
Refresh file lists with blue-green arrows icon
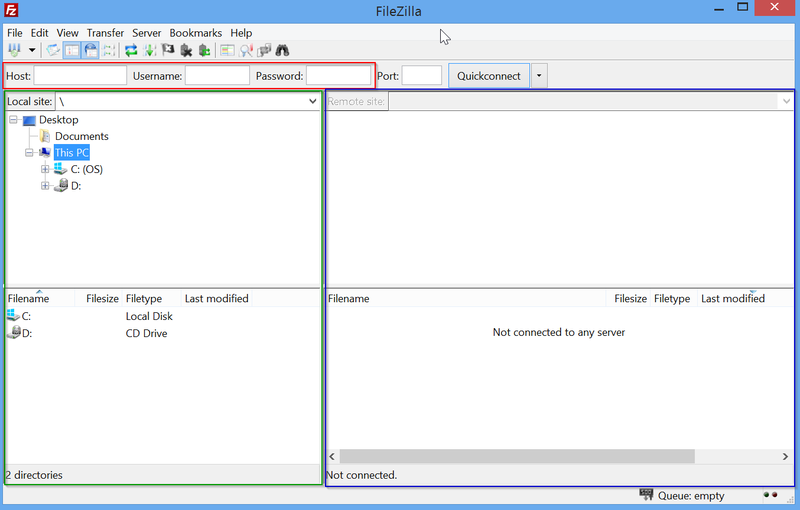point(131,50)
